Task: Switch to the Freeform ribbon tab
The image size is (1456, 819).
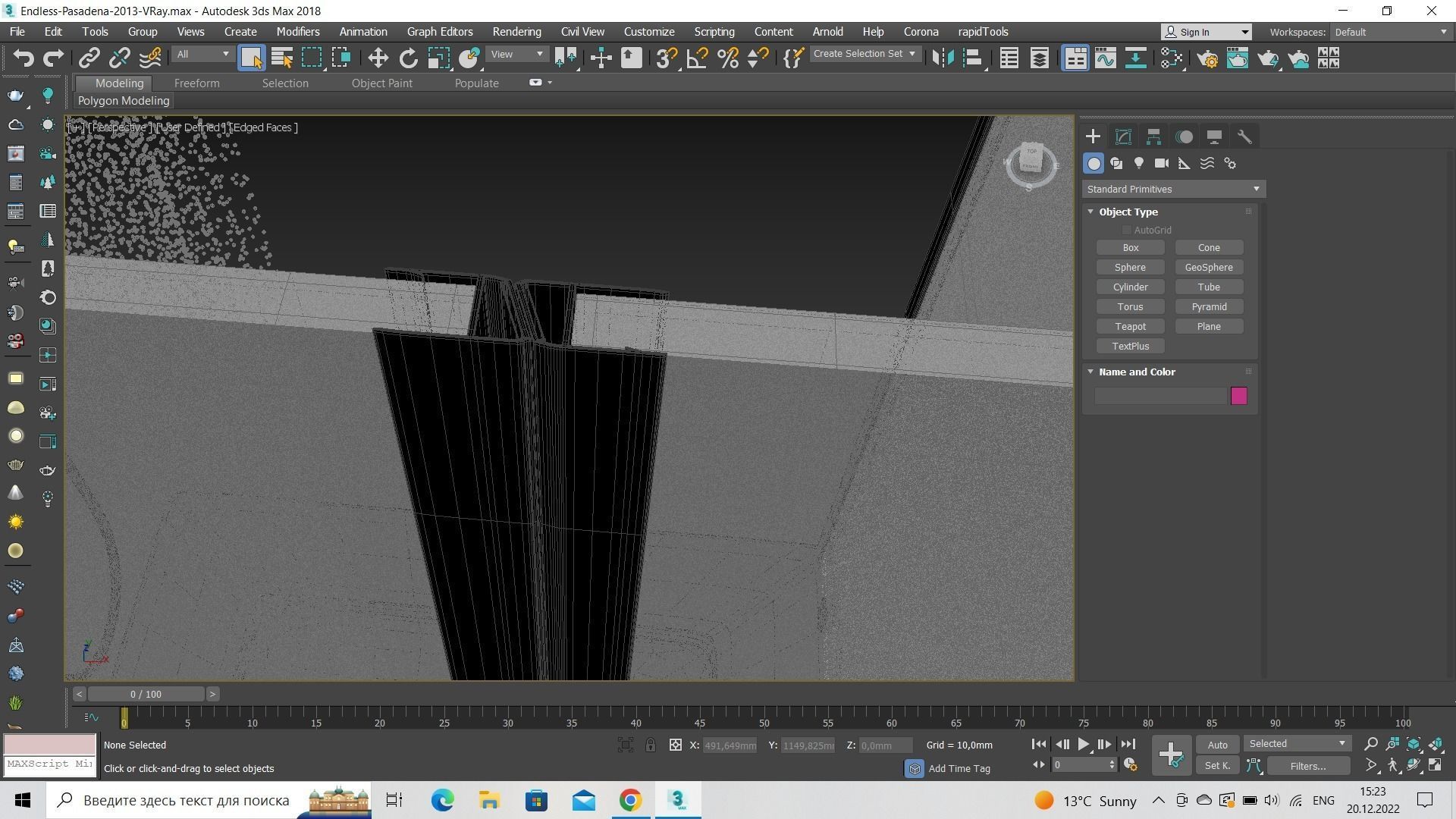Action: [196, 83]
